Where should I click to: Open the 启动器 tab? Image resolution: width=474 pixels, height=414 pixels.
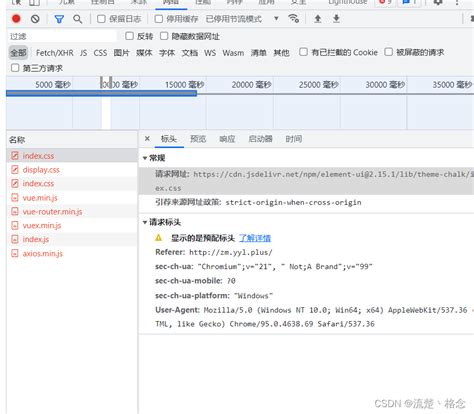coord(261,139)
